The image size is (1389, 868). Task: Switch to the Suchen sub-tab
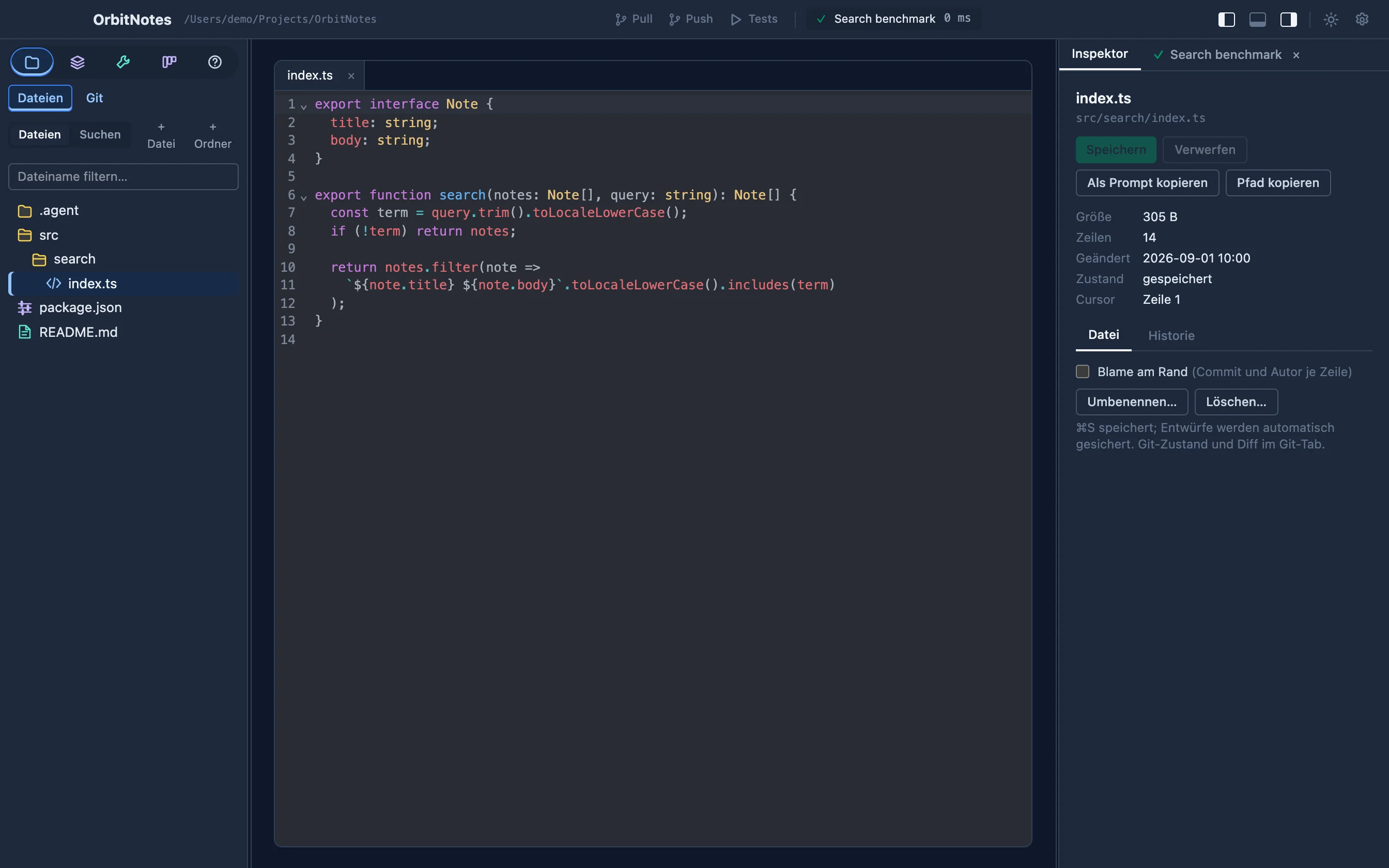(x=100, y=135)
